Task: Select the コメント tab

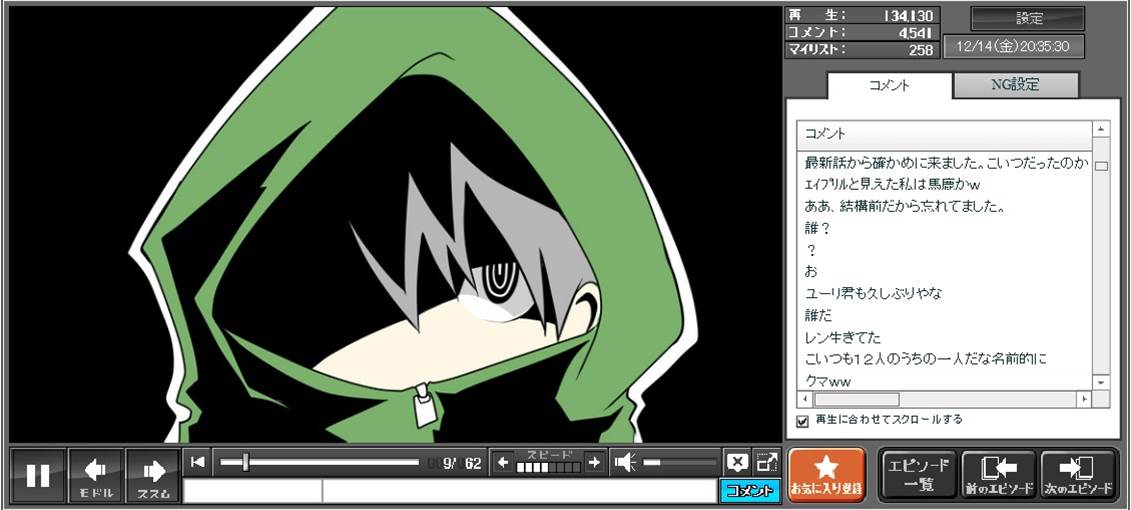Action: [x=889, y=86]
